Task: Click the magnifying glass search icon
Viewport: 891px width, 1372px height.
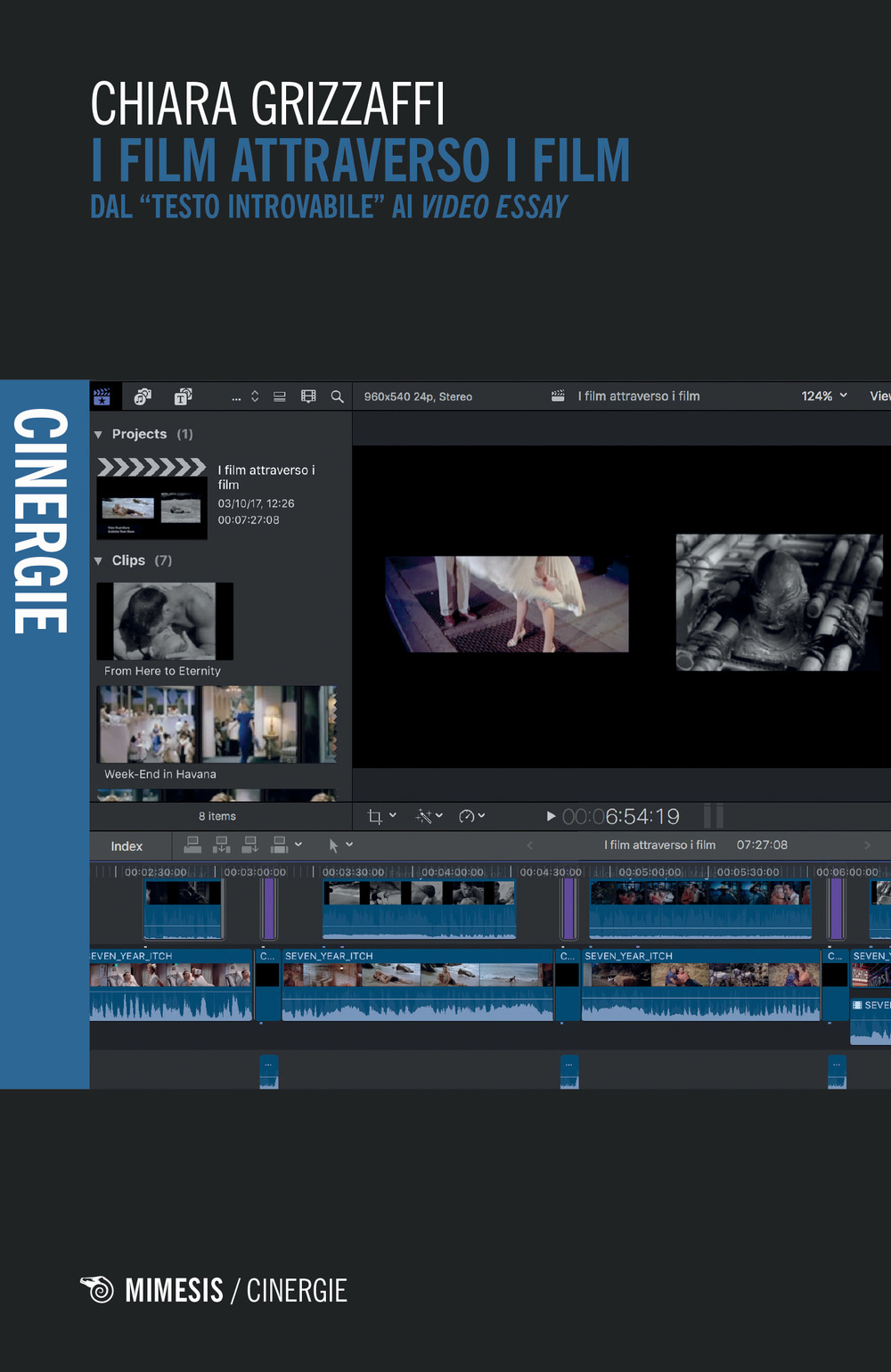Action: pyautogui.click(x=336, y=396)
